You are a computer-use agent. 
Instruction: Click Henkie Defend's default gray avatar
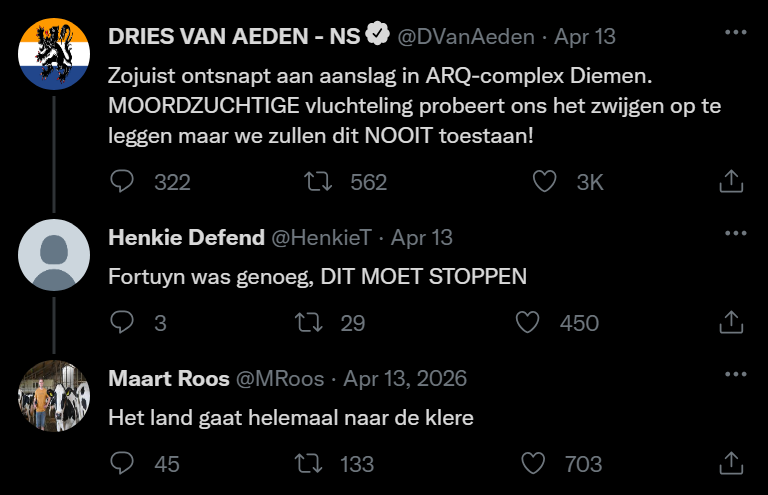54,255
